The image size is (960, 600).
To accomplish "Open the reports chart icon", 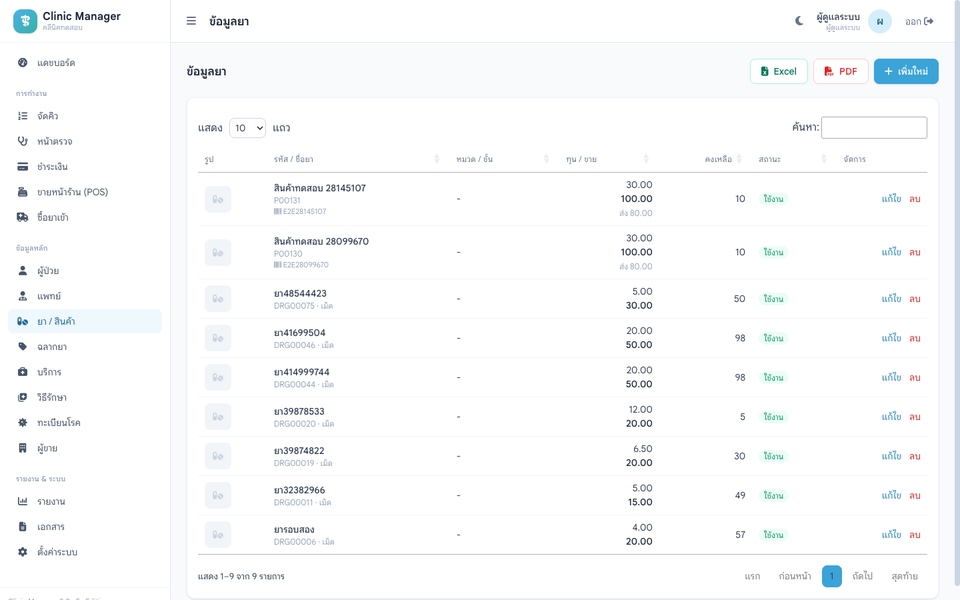I will (x=23, y=501).
